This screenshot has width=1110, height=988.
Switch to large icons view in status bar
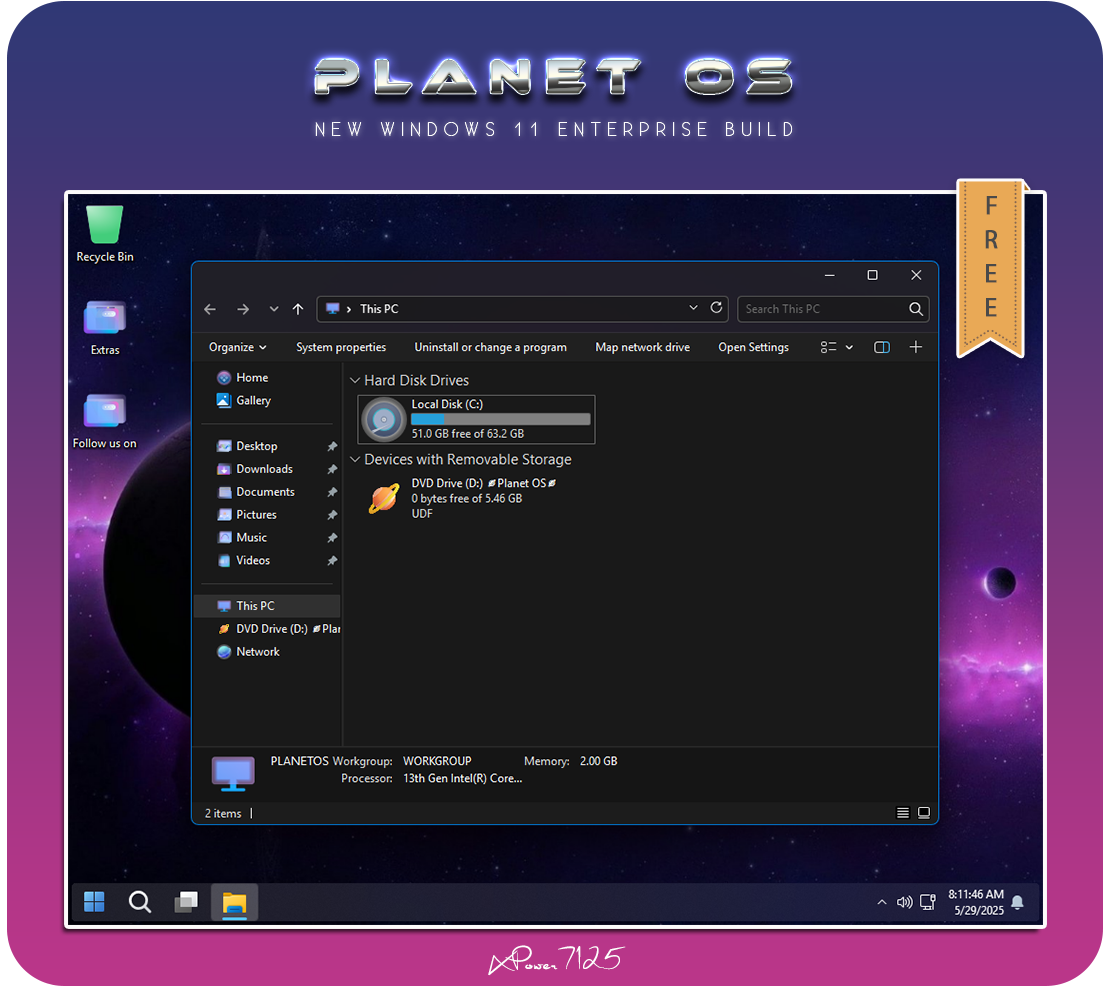(924, 813)
